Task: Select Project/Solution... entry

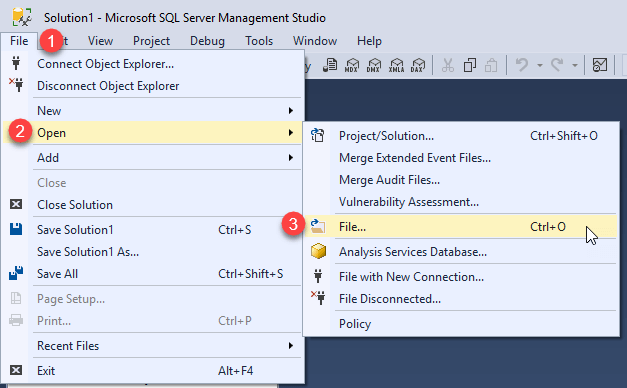Action: (461, 136)
